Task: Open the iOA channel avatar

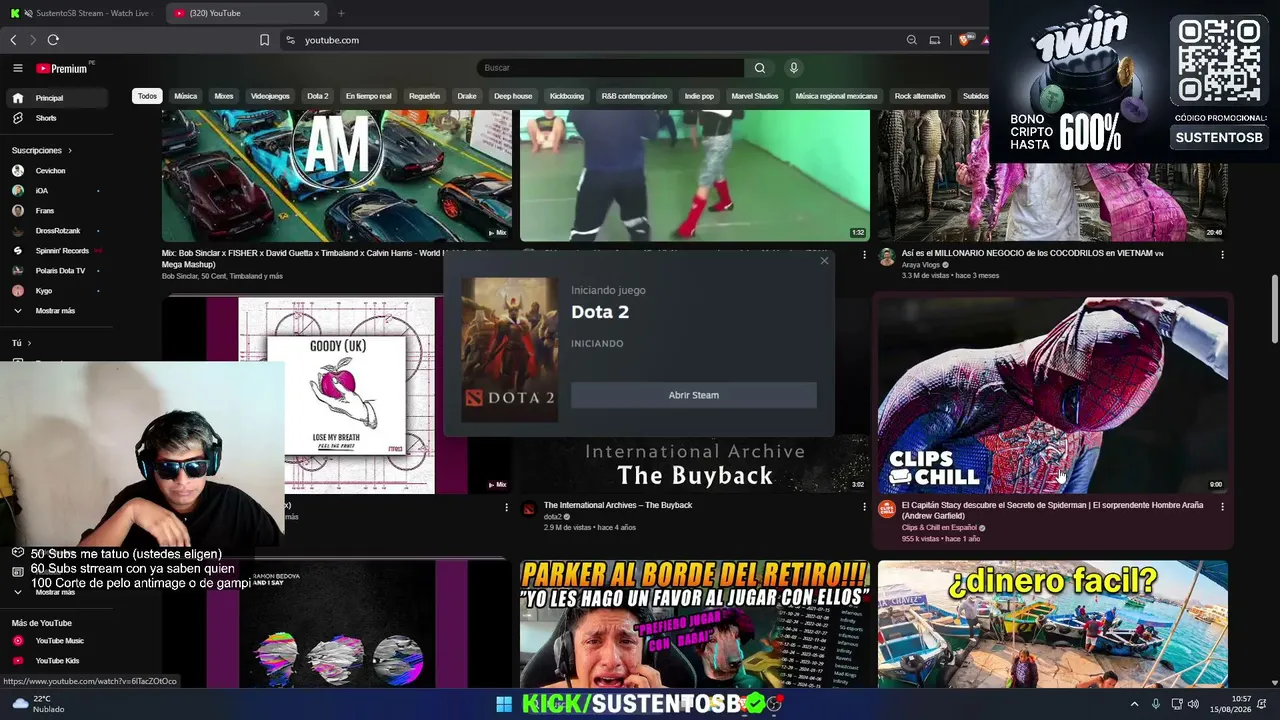Action: coord(18,191)
